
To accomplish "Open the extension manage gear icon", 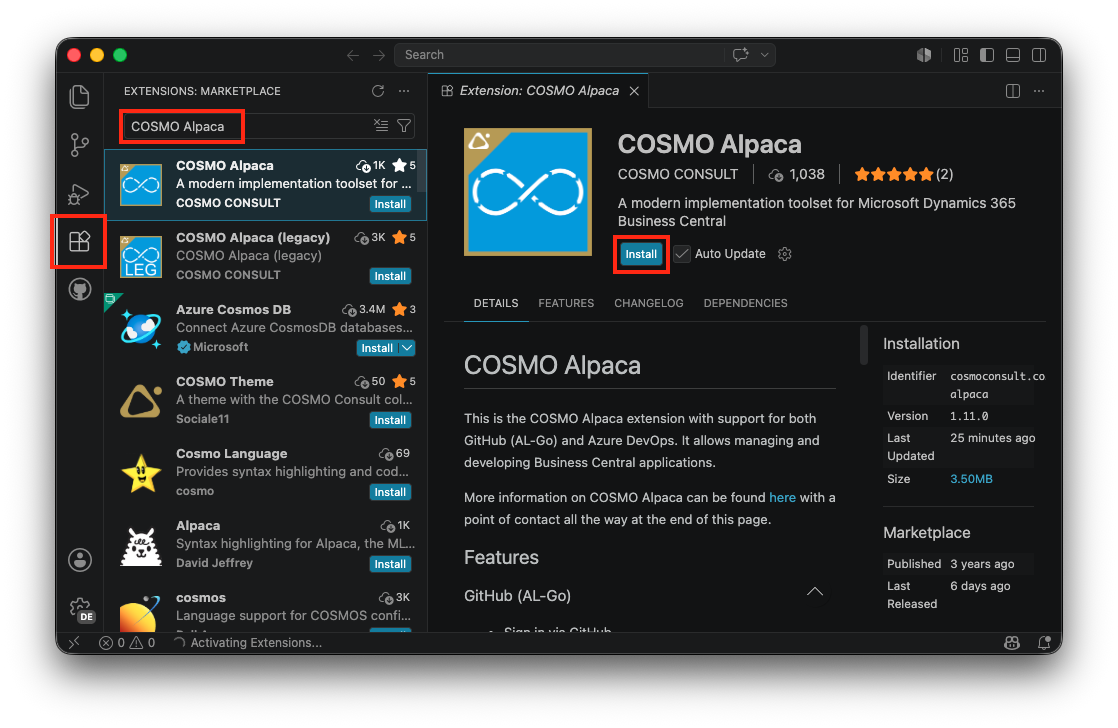I will (x=784, y=254).
